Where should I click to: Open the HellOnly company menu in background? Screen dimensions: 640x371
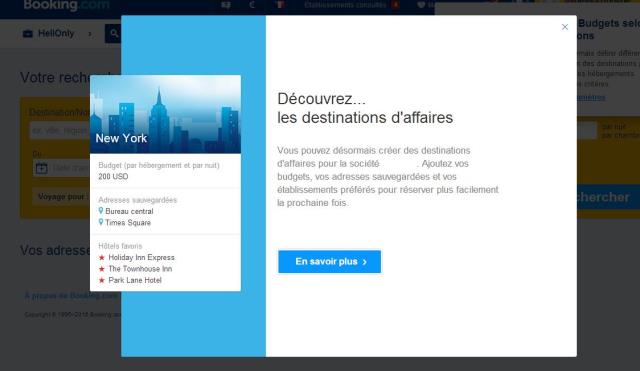[x=56, y=33]
